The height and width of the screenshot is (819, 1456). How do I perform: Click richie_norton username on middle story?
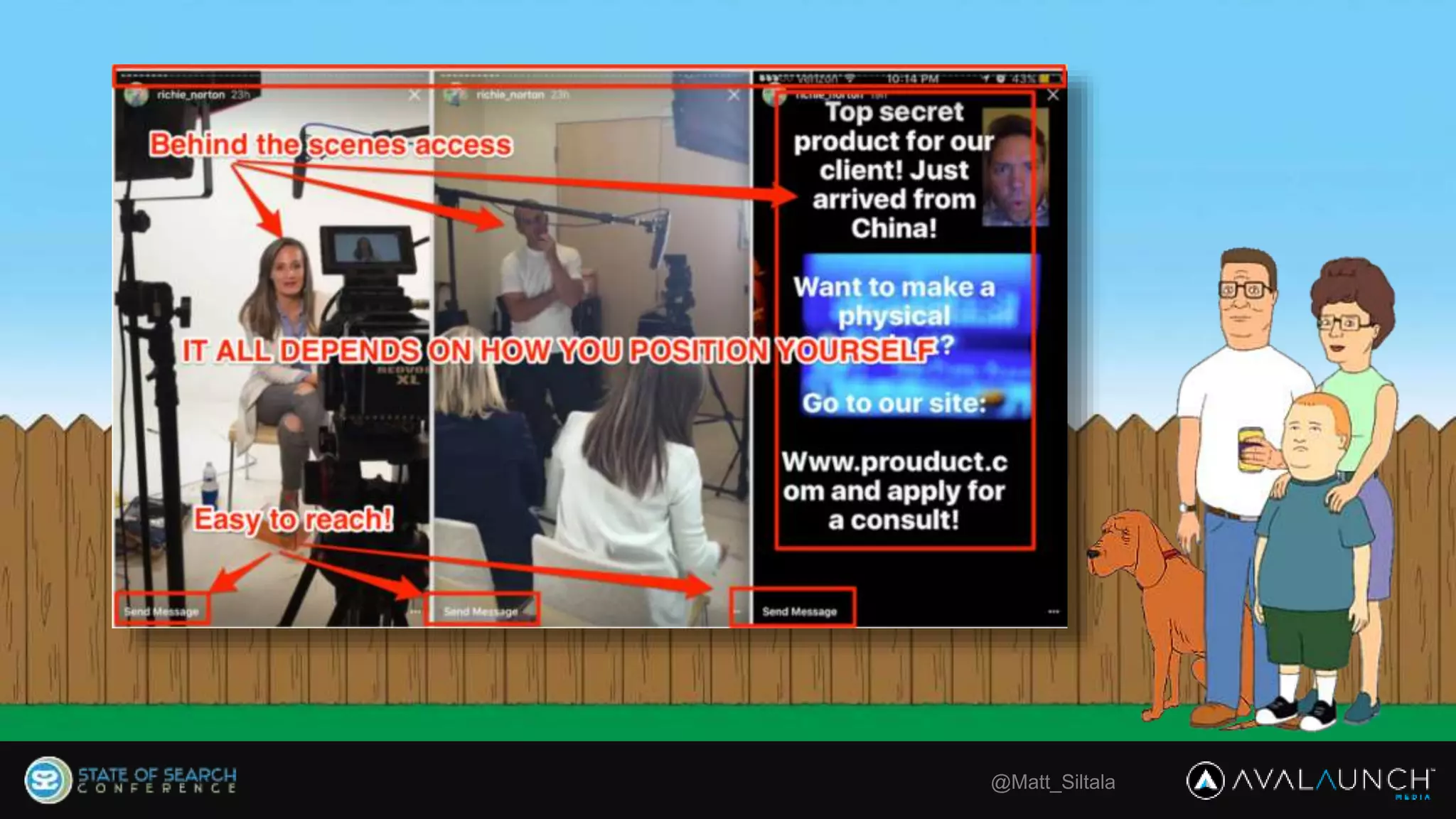click(x=510, y=95)
